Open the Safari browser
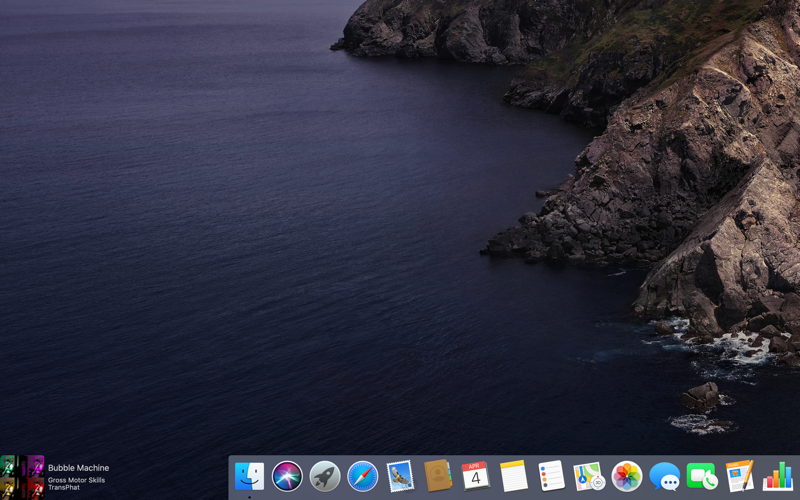Image resolution: width=800 pixels, height=500 pixels. [362, 476]
